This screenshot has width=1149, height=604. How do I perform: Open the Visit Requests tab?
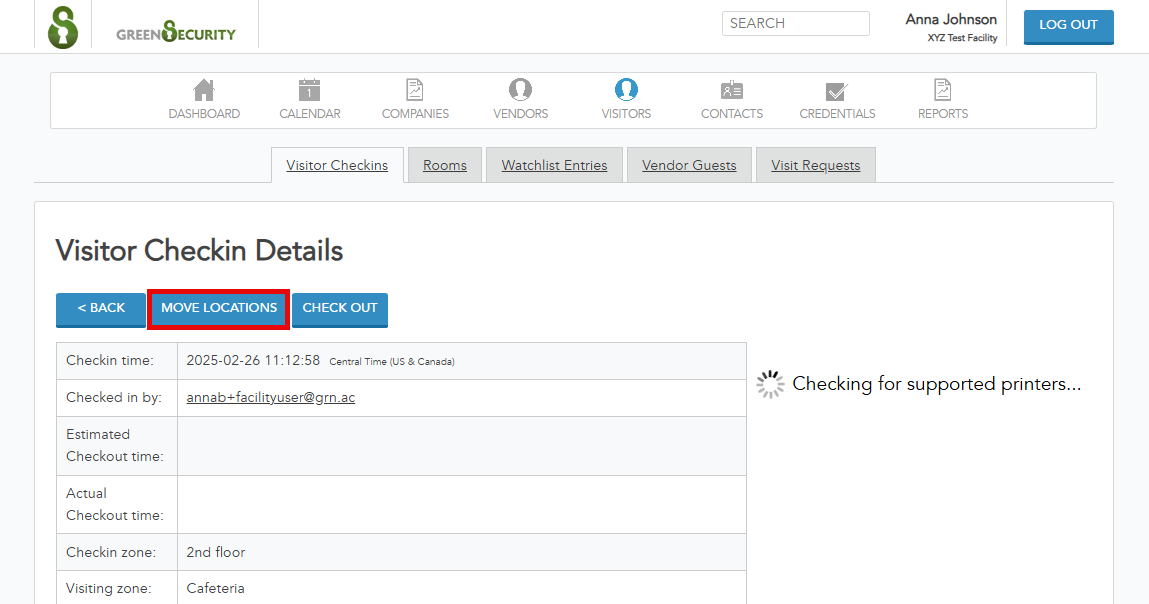pyautogui.click(x=815, y=165)
